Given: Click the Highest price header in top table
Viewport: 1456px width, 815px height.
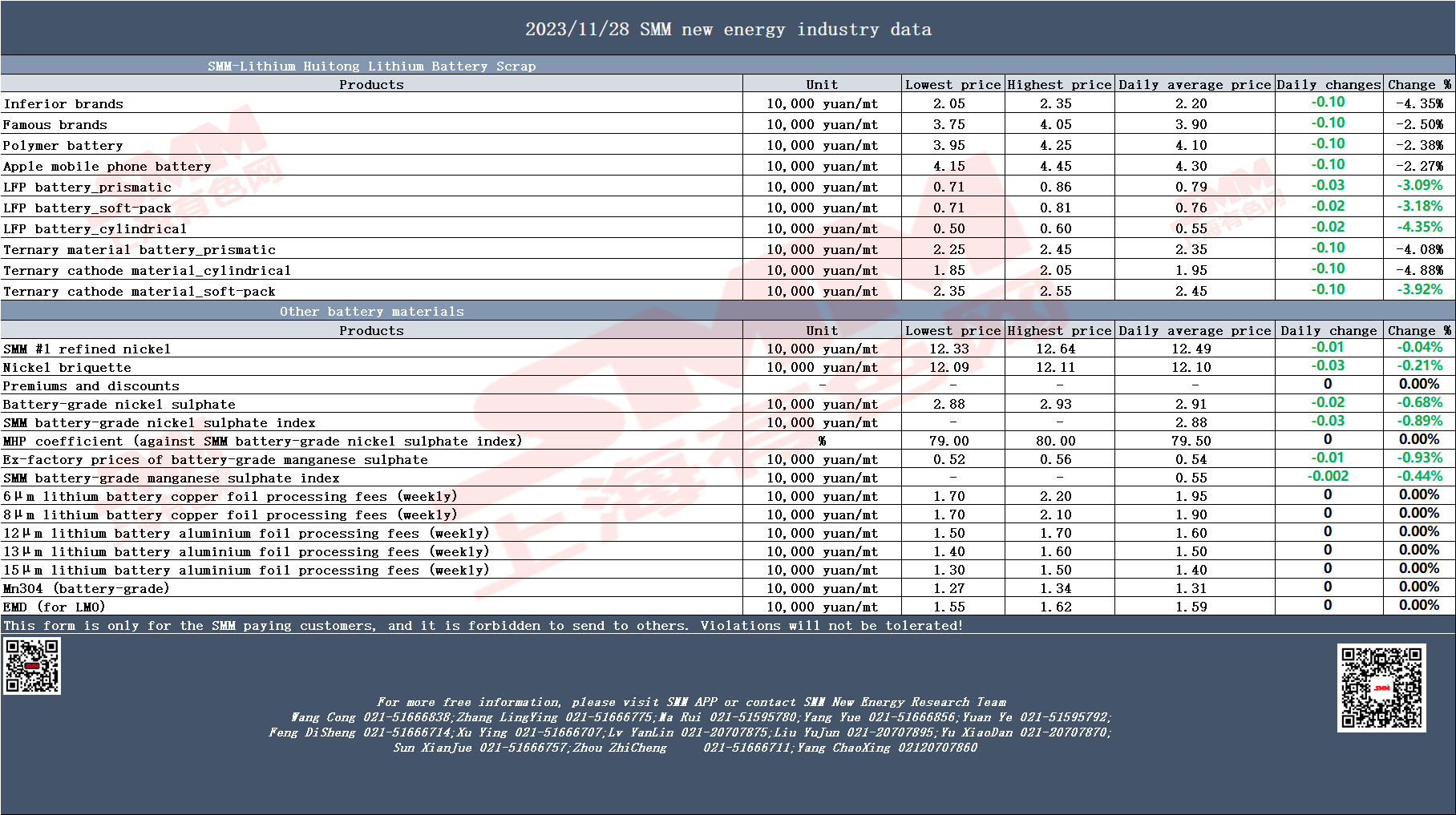Looking at the screenshot, I should pyautogui.click(x=1059, y=84).
